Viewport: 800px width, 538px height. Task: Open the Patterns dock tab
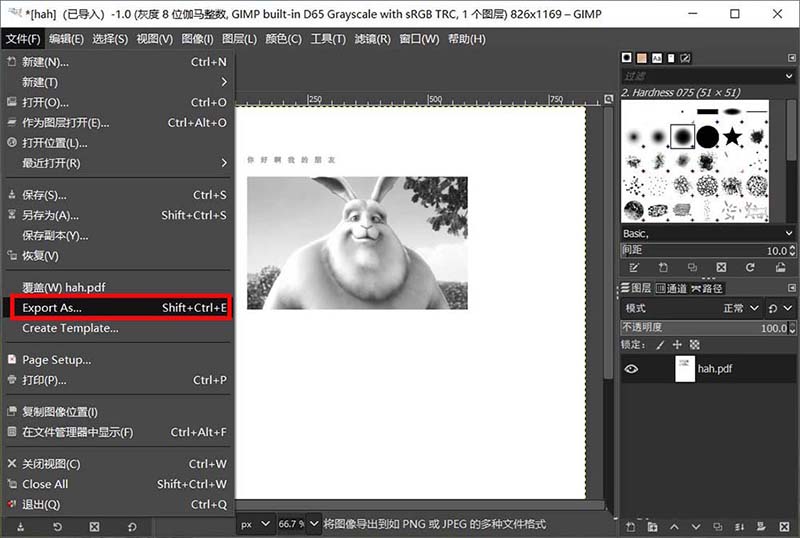pyautogui.click(x=642, y=58)
